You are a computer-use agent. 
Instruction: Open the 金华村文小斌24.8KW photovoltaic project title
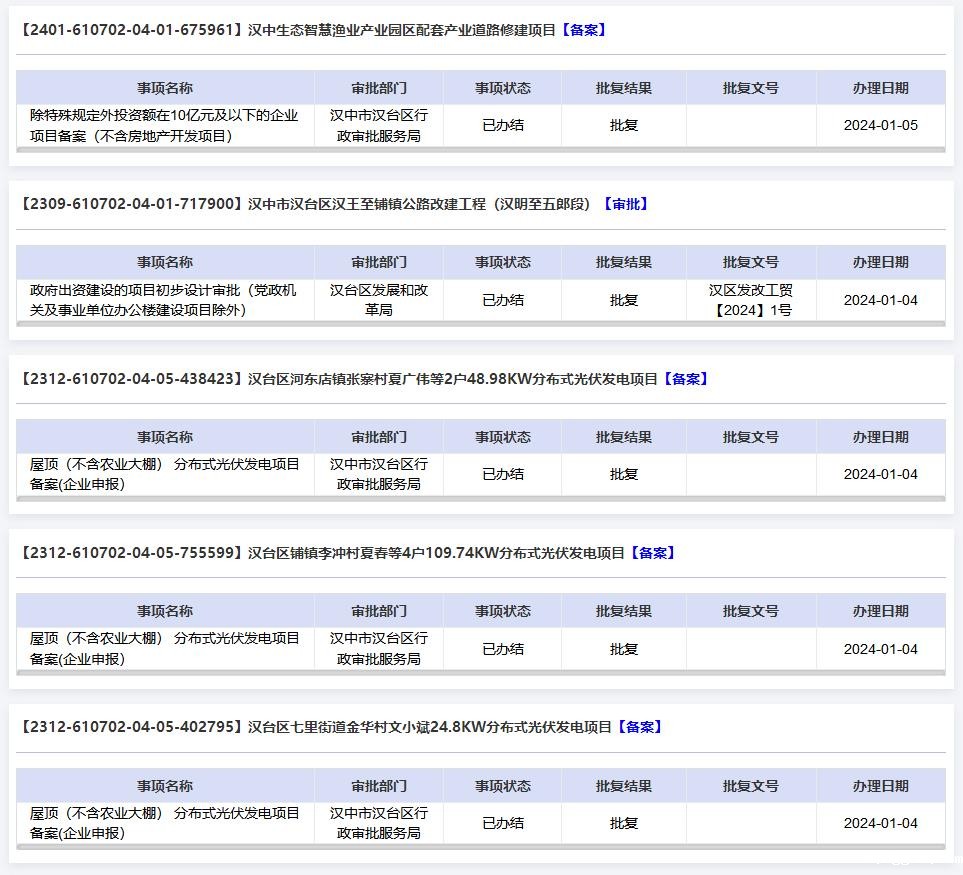tap(429, 727)
